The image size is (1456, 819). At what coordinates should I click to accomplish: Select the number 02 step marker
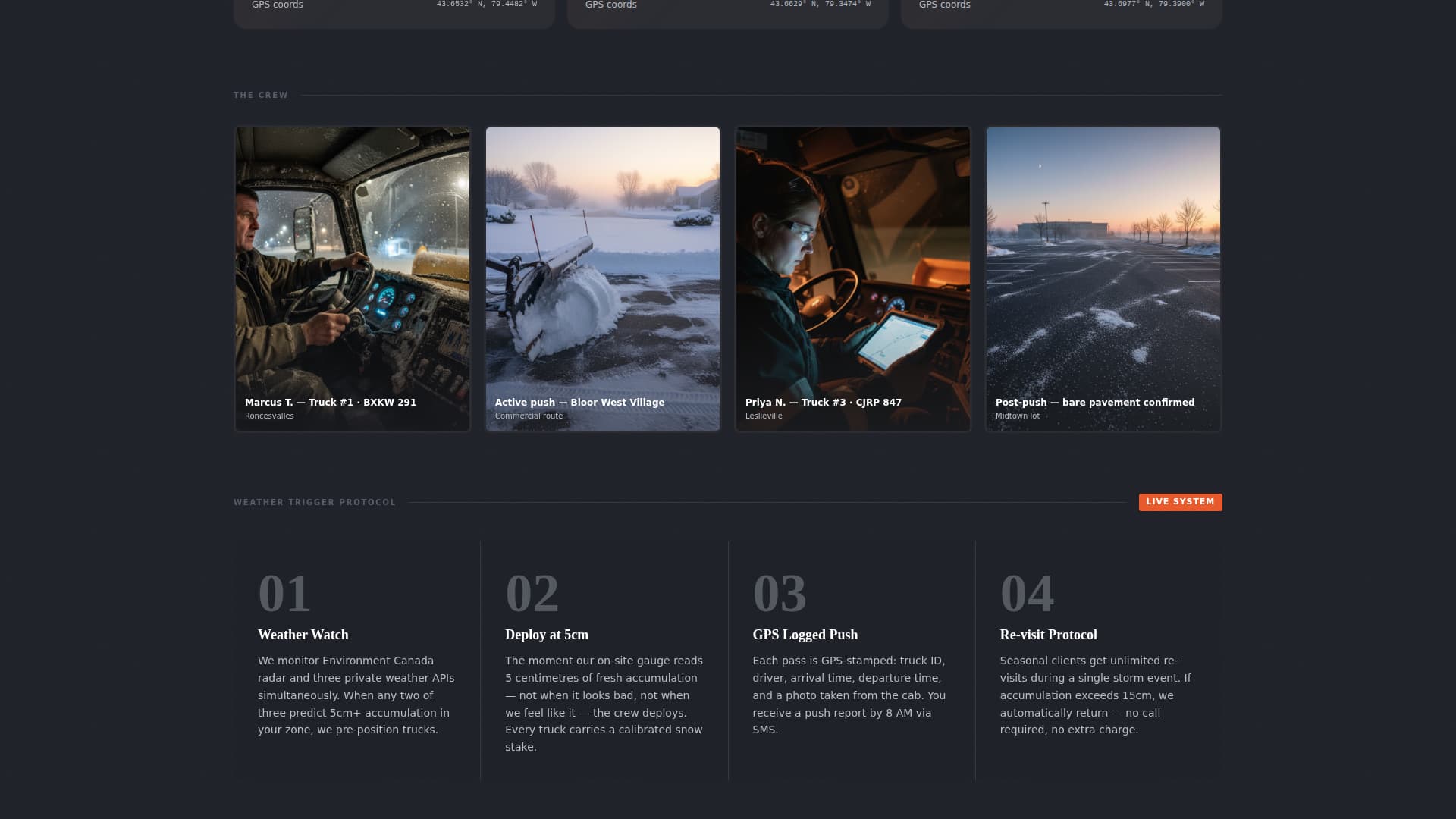tap(532, 594)
